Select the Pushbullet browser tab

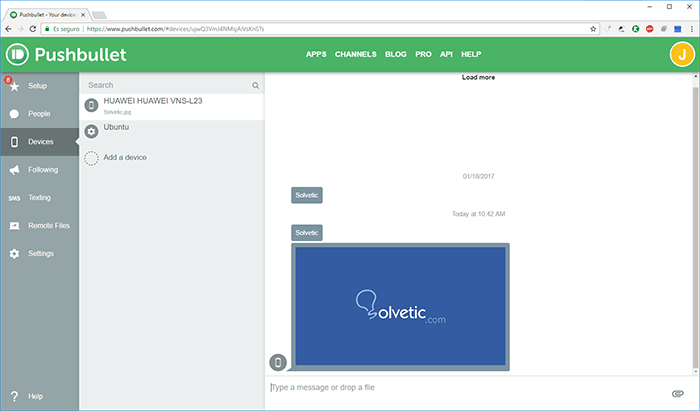(46, 15)
